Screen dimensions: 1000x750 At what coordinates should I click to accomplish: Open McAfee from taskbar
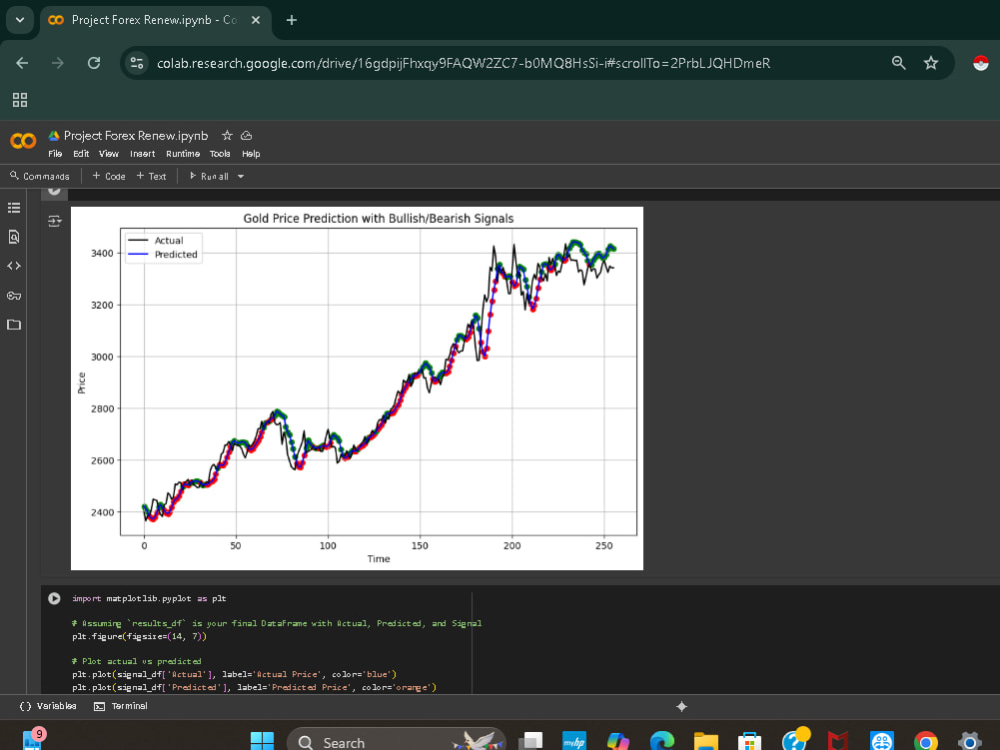837,741
